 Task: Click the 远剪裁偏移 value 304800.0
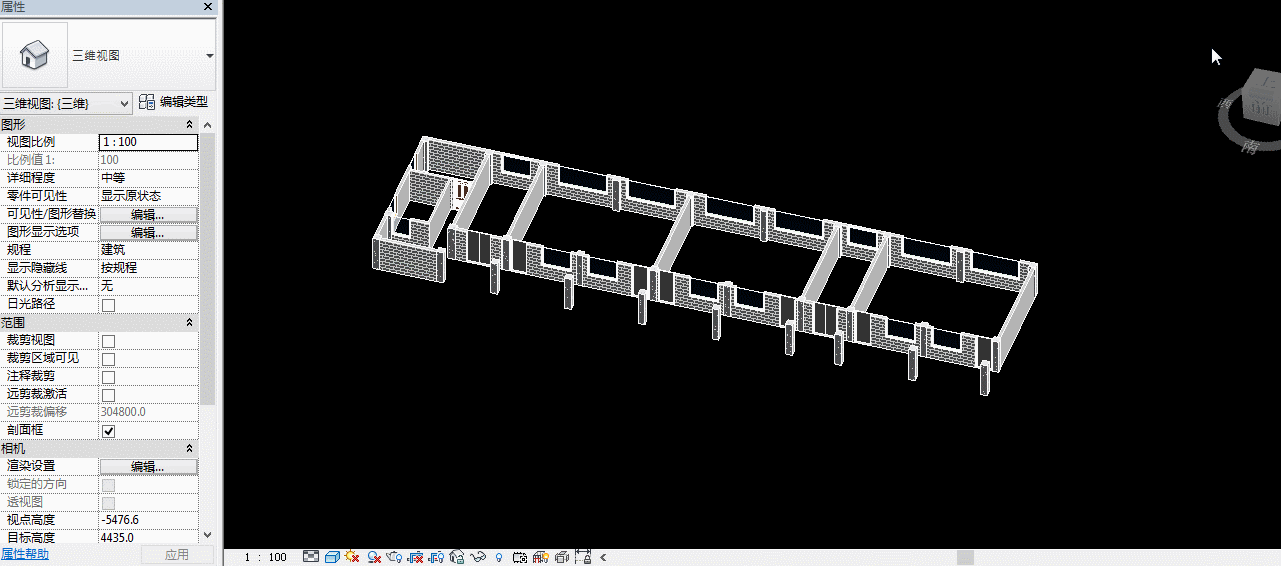click(148, 412)
